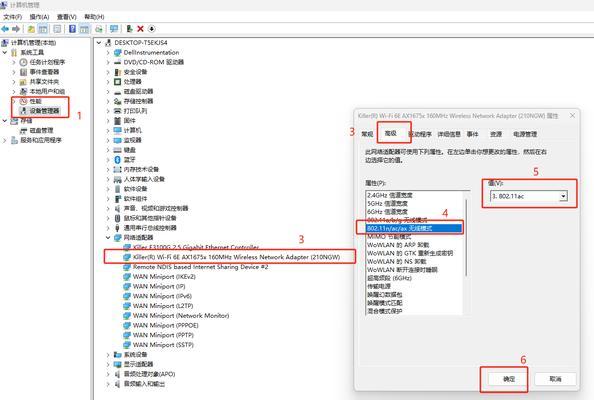594x400 pixels.
Task: Collapse the 网络适配器 category
Action: tap(108, 238)
